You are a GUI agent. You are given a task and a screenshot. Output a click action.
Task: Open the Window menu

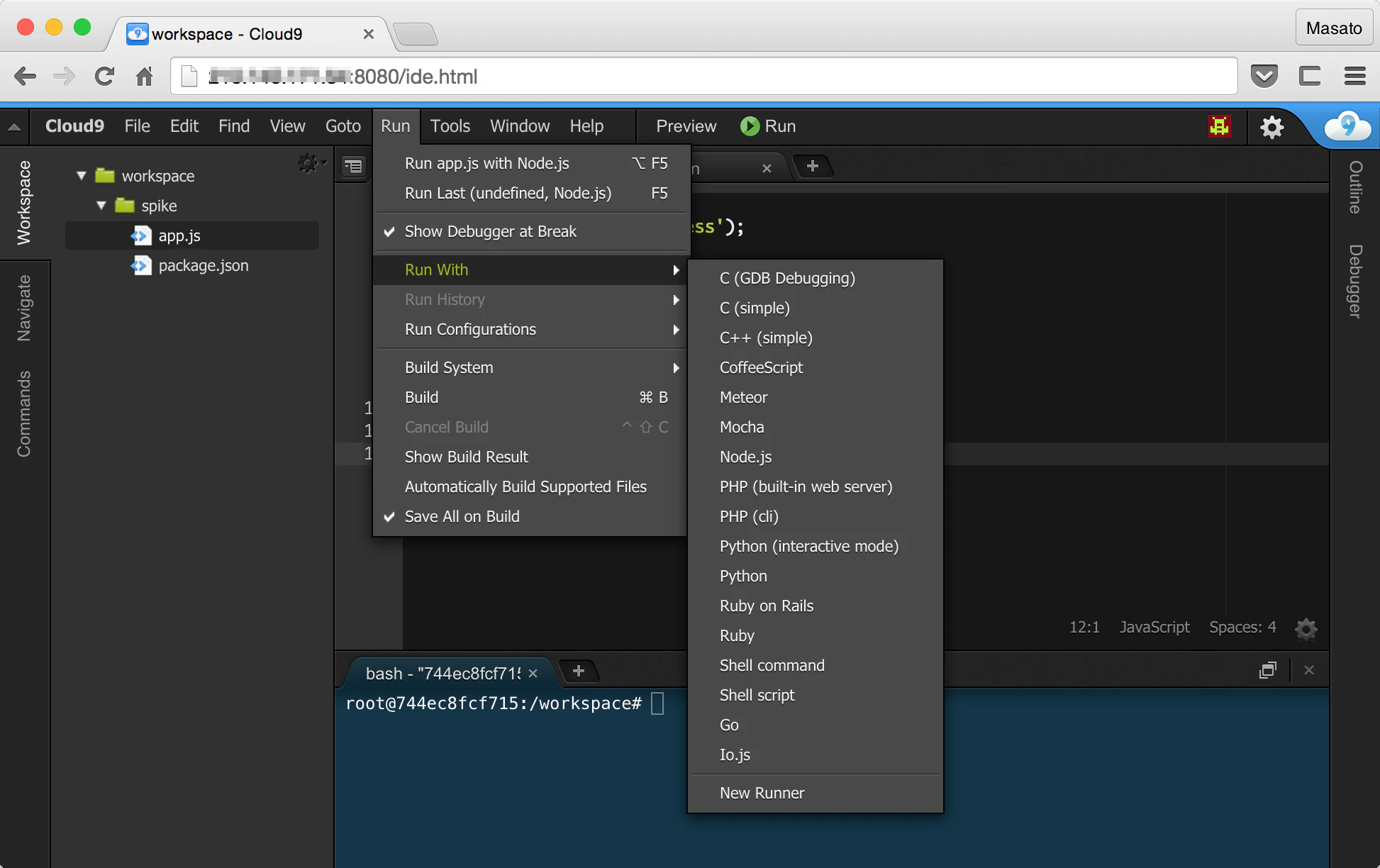point(520,126)
